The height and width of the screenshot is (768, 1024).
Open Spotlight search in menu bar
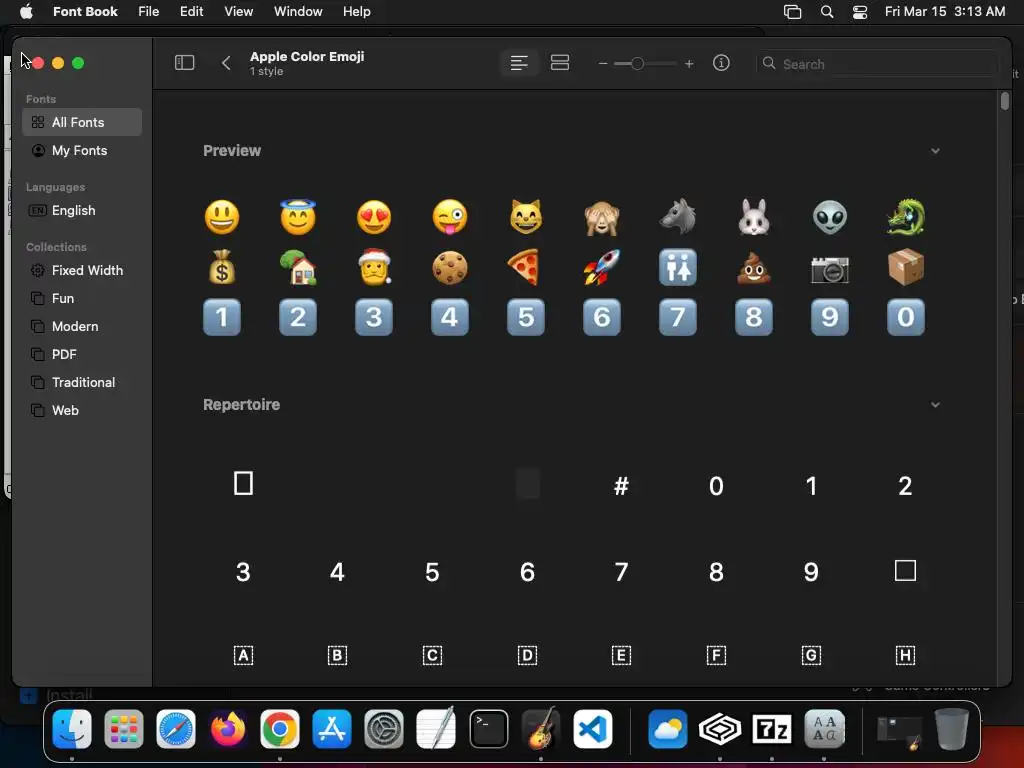[x=827, y=11]
